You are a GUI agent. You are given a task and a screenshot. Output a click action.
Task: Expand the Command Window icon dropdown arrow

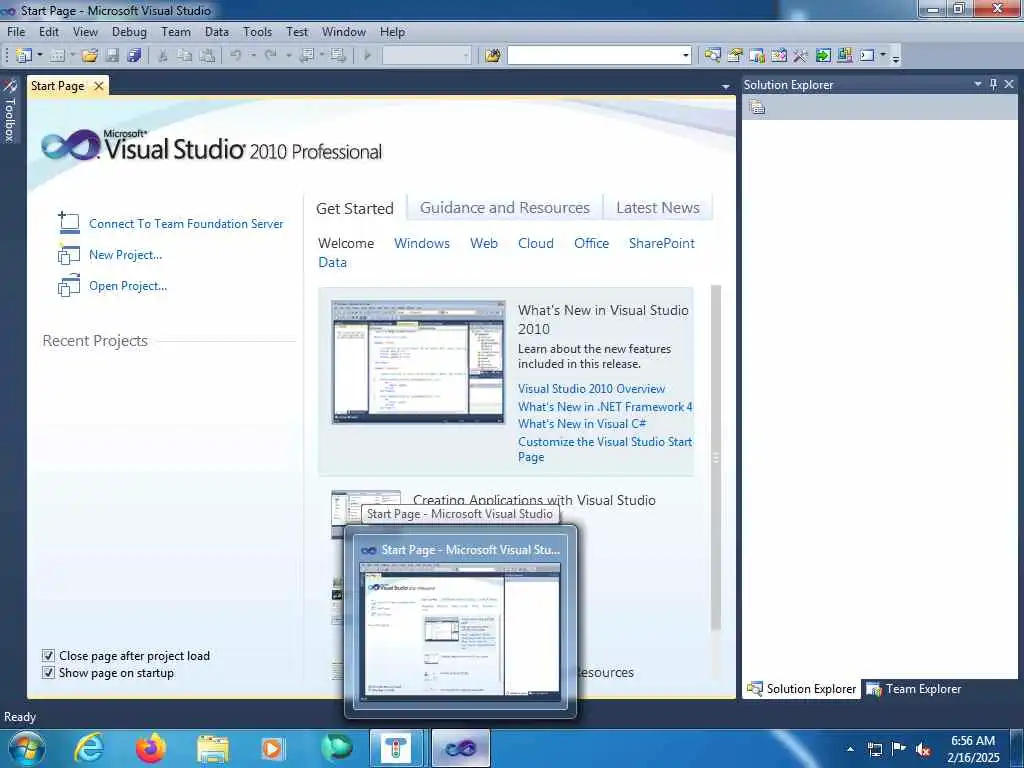click(883, 56)
